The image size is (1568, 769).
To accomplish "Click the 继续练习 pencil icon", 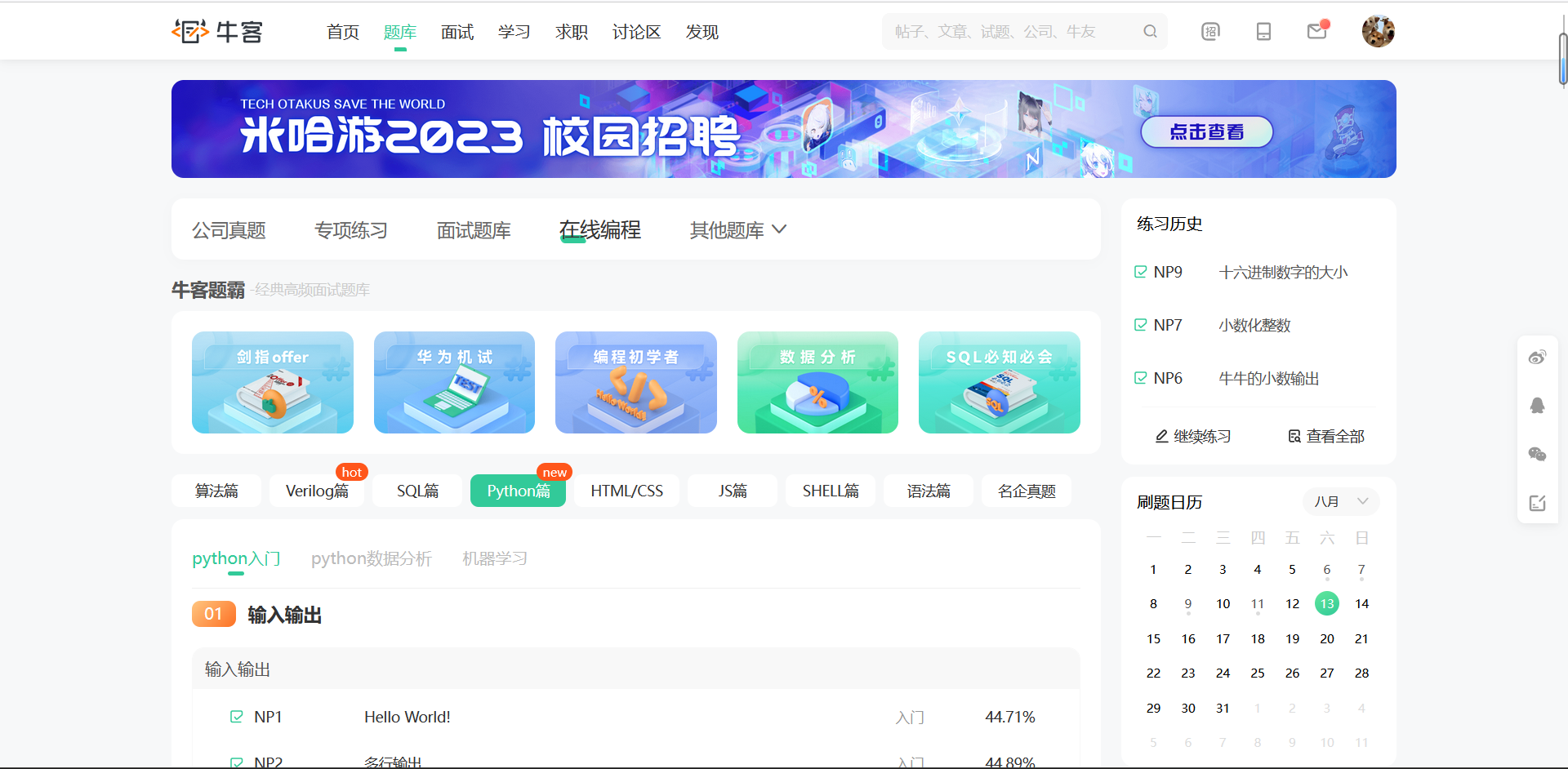I will tap(1161, 436).
